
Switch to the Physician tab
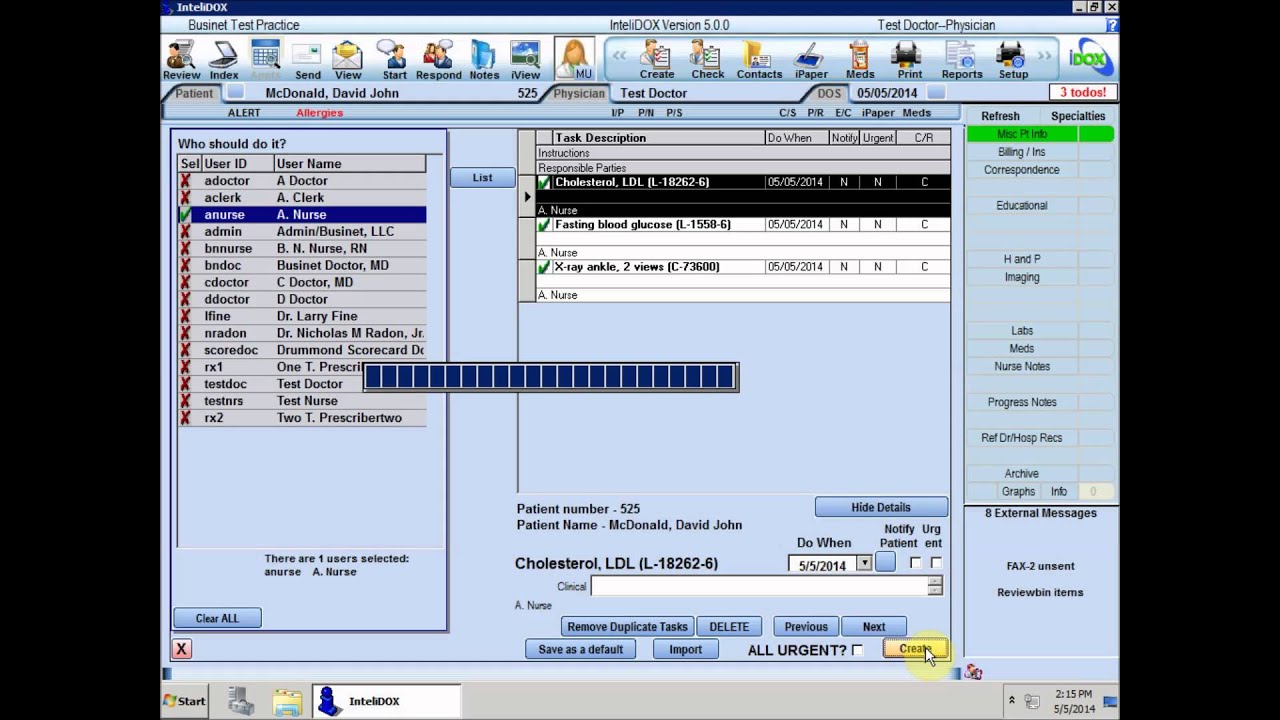[x=579, y=93]
